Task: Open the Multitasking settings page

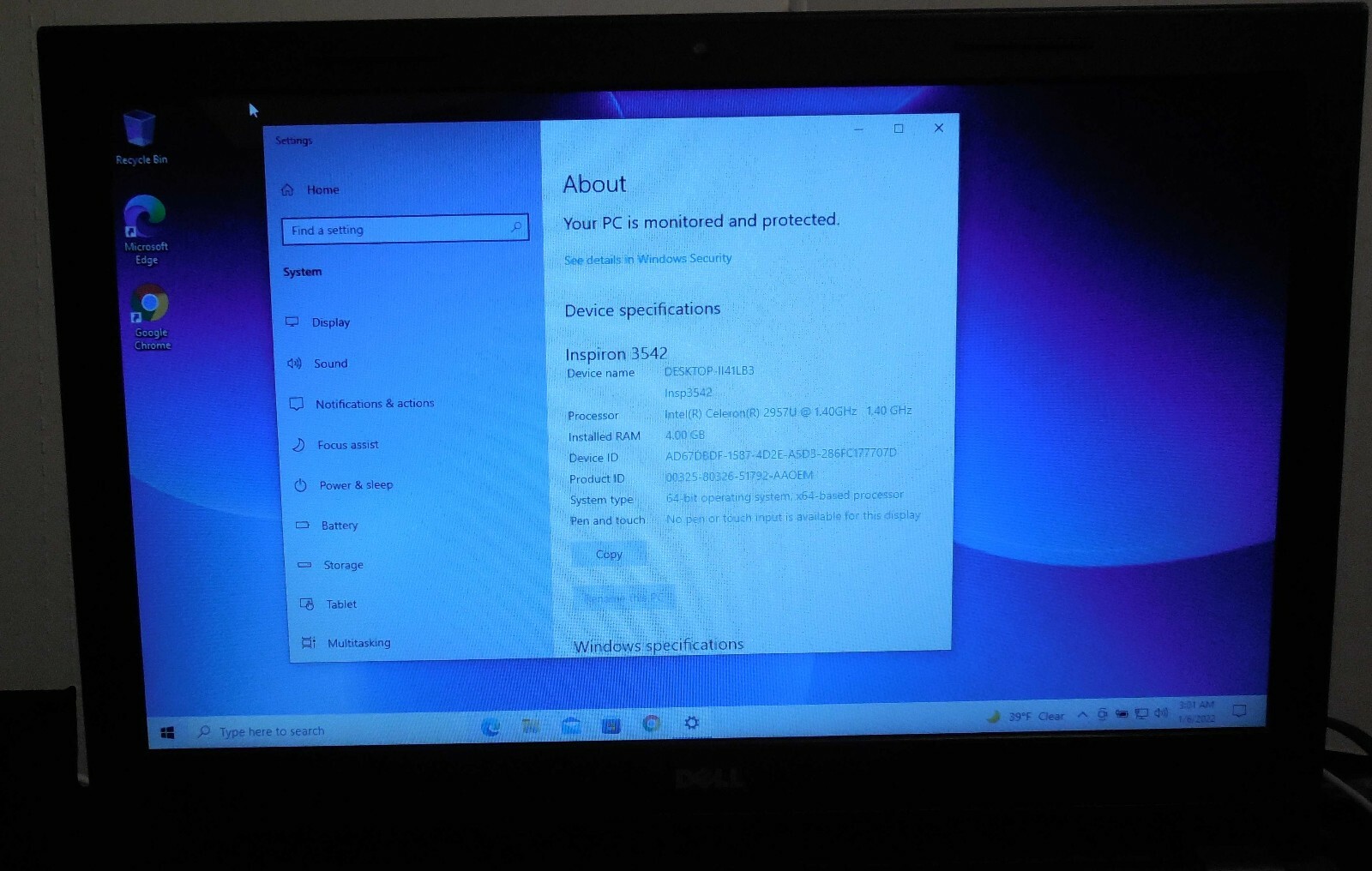Action: (346, 643)
